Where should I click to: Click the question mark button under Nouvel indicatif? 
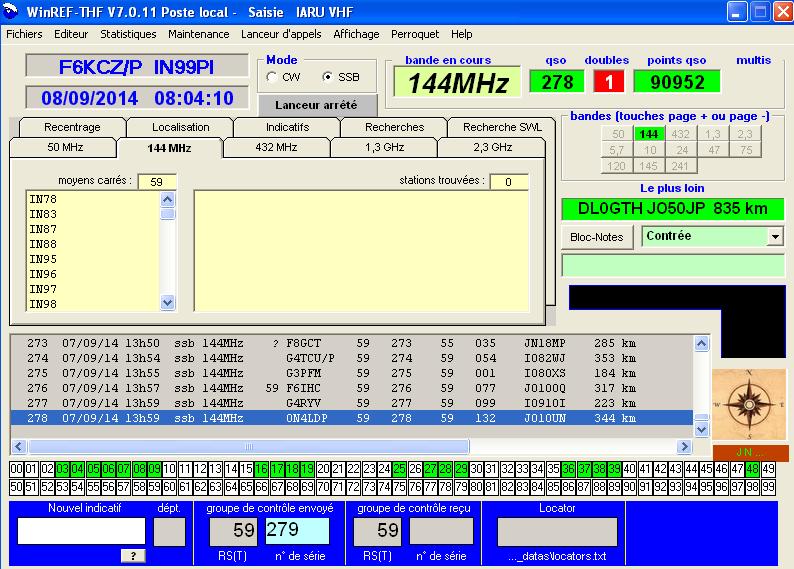point(133,556)
